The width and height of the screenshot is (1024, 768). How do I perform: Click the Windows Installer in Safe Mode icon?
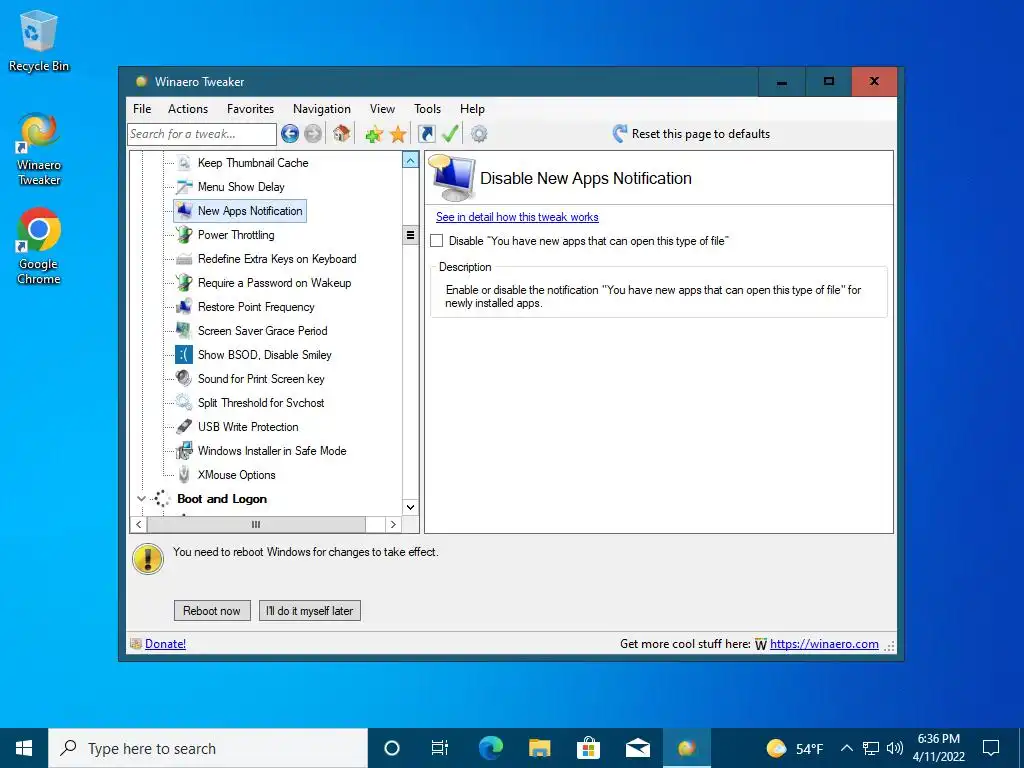click(184, 451)
